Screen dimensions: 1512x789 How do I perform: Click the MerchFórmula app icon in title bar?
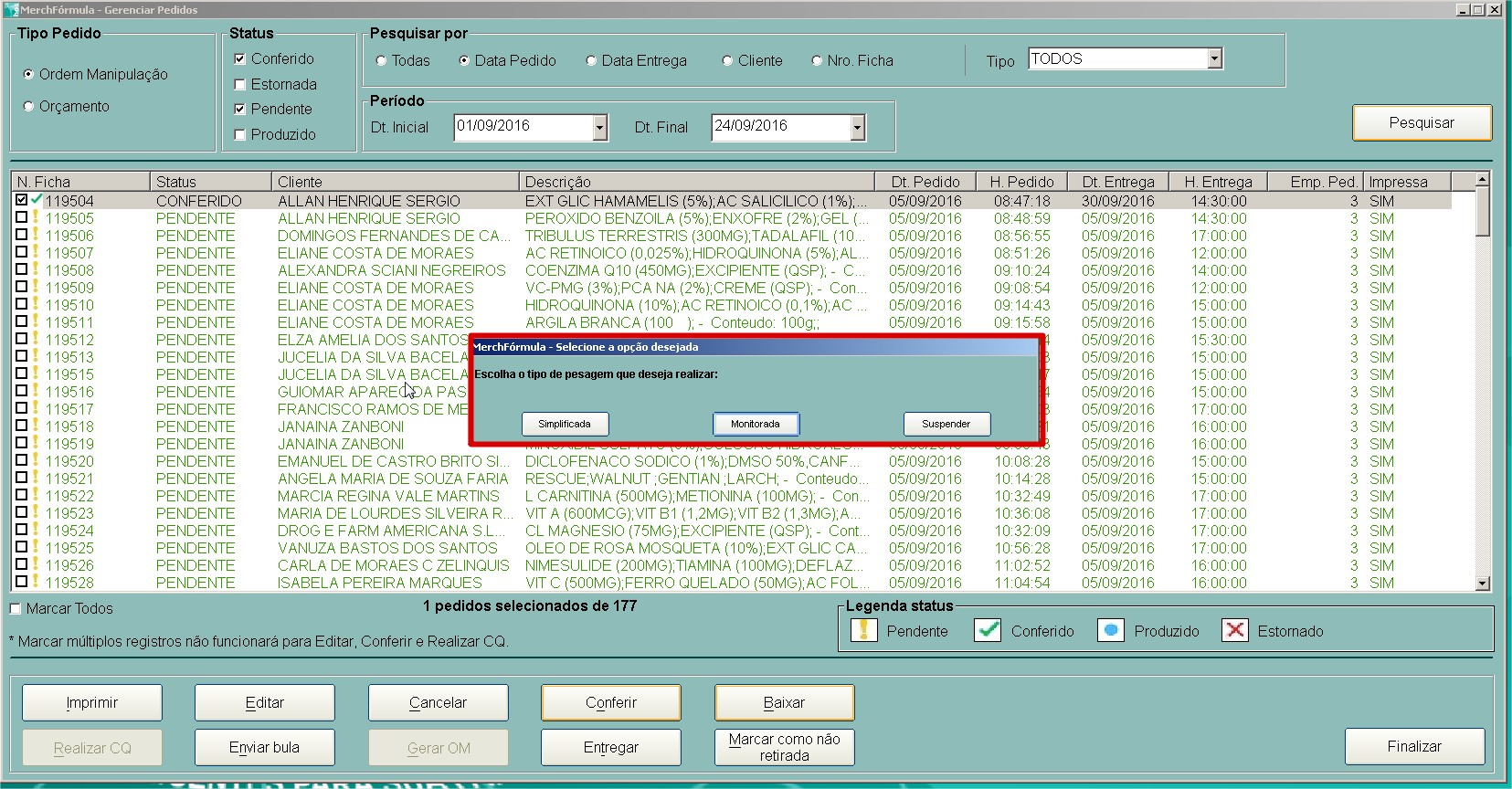tap(11, 10)
